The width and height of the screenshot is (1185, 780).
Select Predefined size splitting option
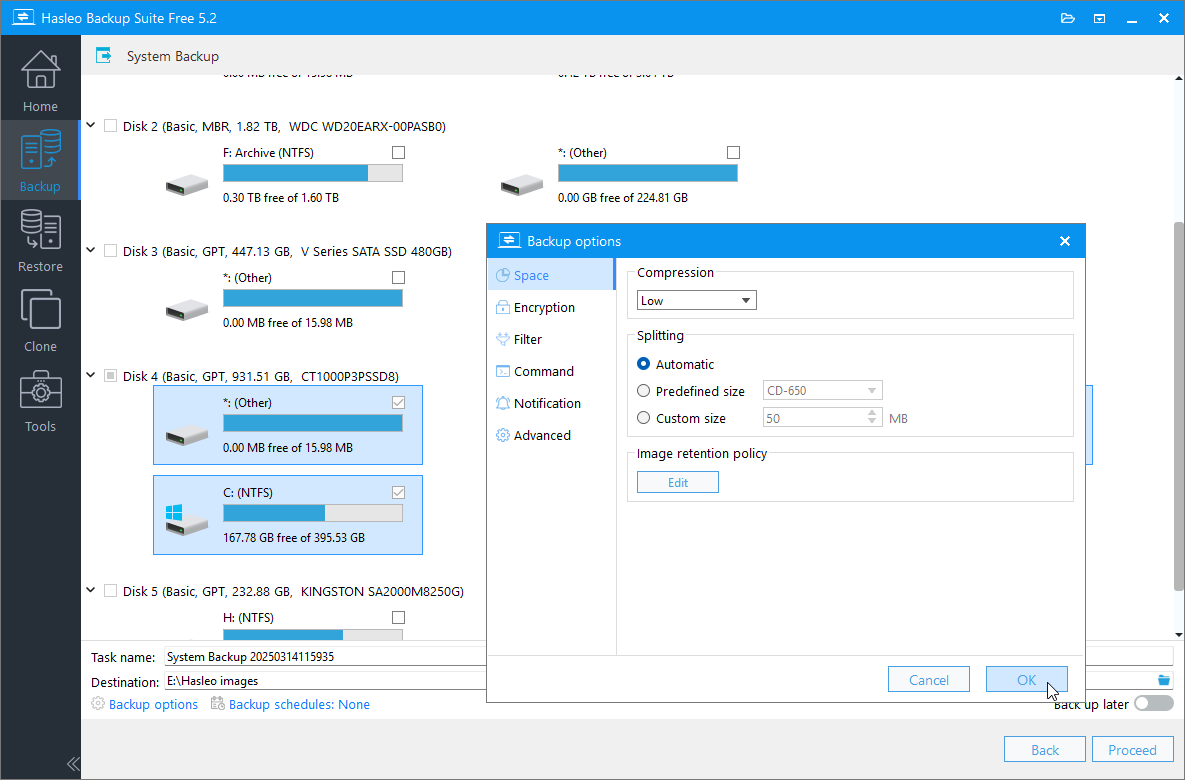tap(643, 391)
